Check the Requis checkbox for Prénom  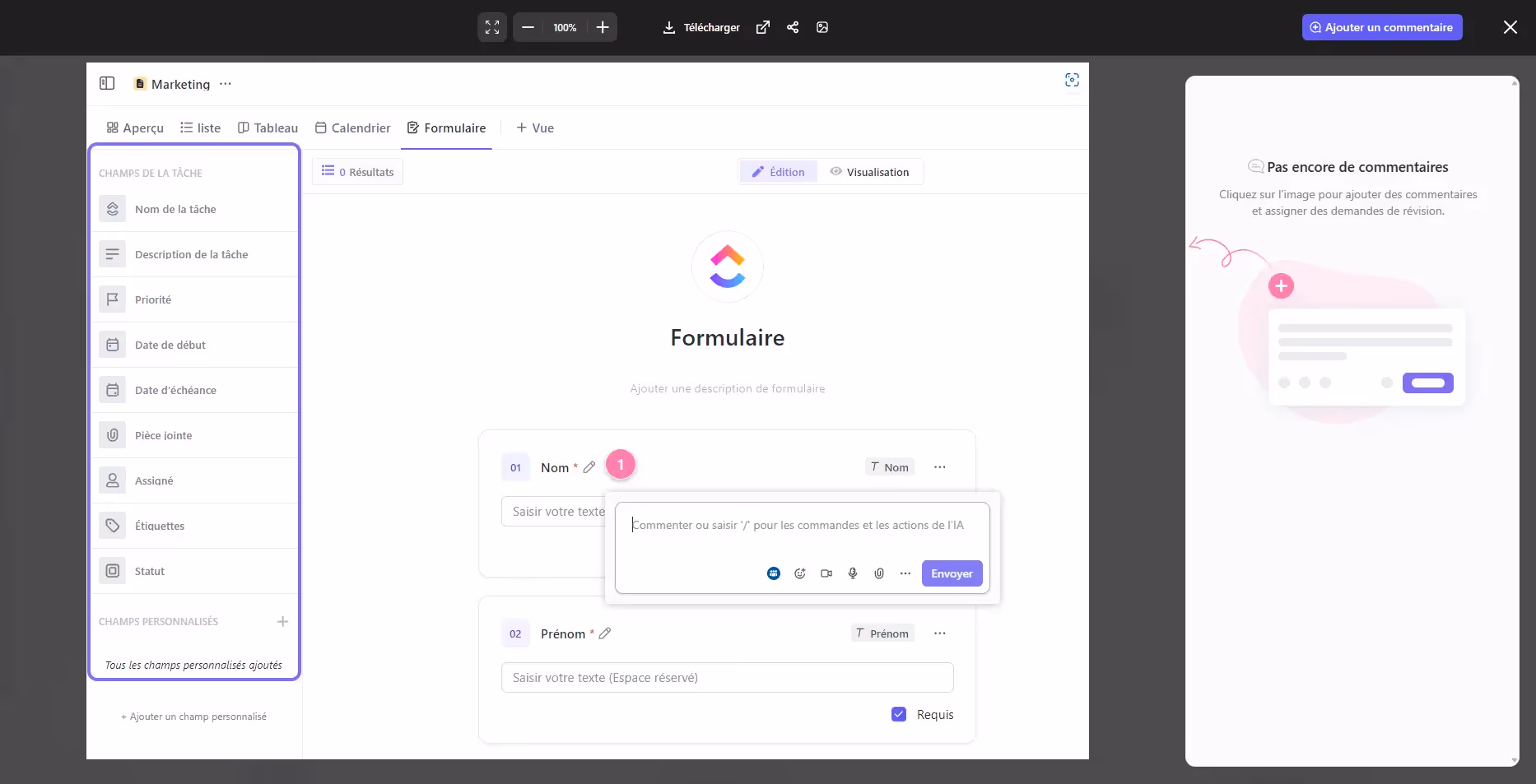898,714
